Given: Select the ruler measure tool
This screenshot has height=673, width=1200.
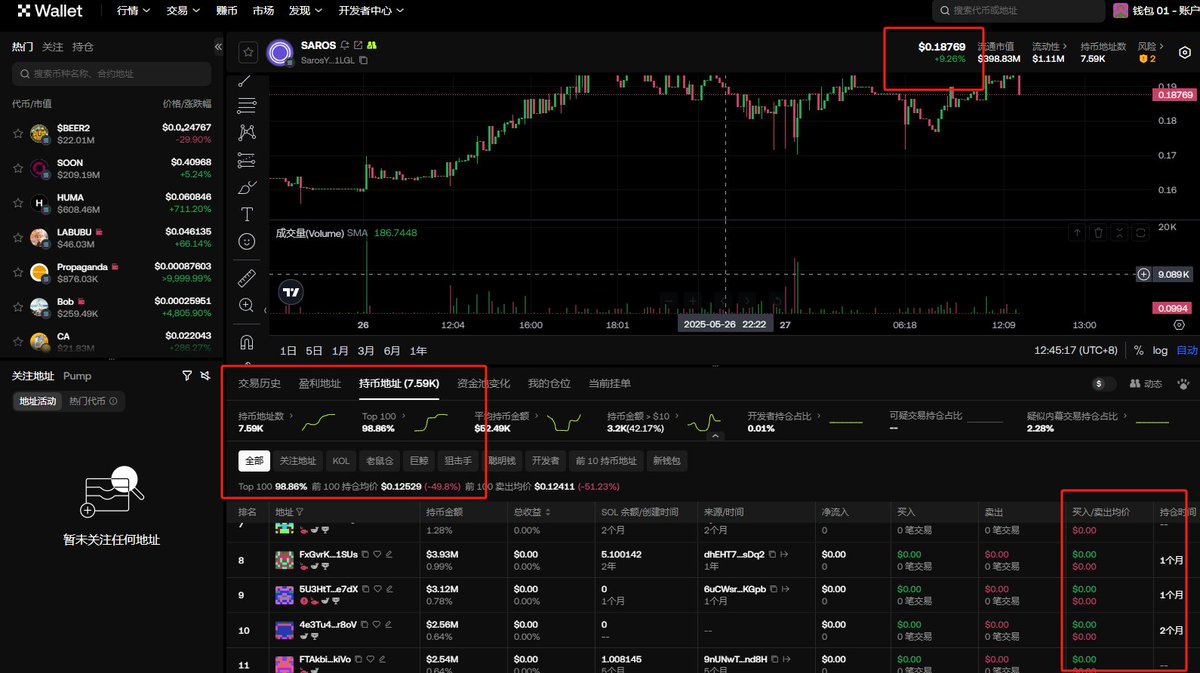Looking at the screenshot, I should click(246, 278).
